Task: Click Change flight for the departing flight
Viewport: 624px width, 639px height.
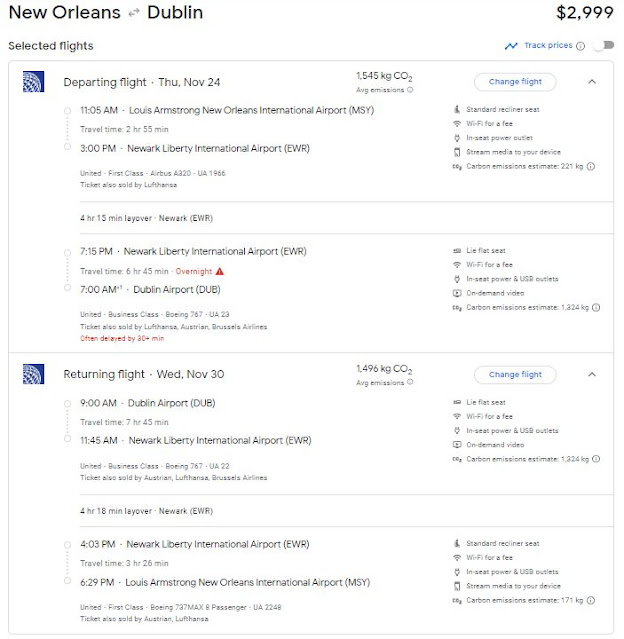Action: coord(515,82)
